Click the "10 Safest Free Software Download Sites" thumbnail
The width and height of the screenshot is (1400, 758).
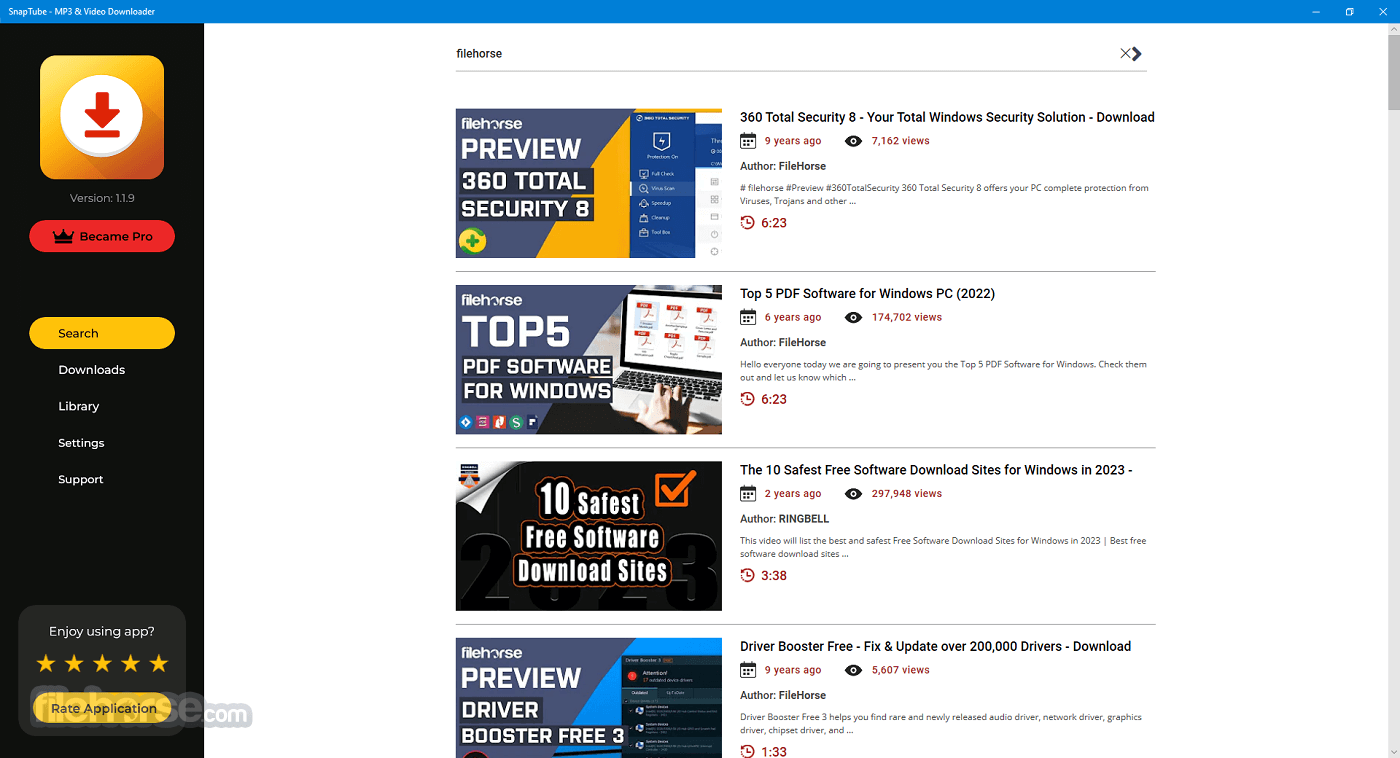pos(588,535)
